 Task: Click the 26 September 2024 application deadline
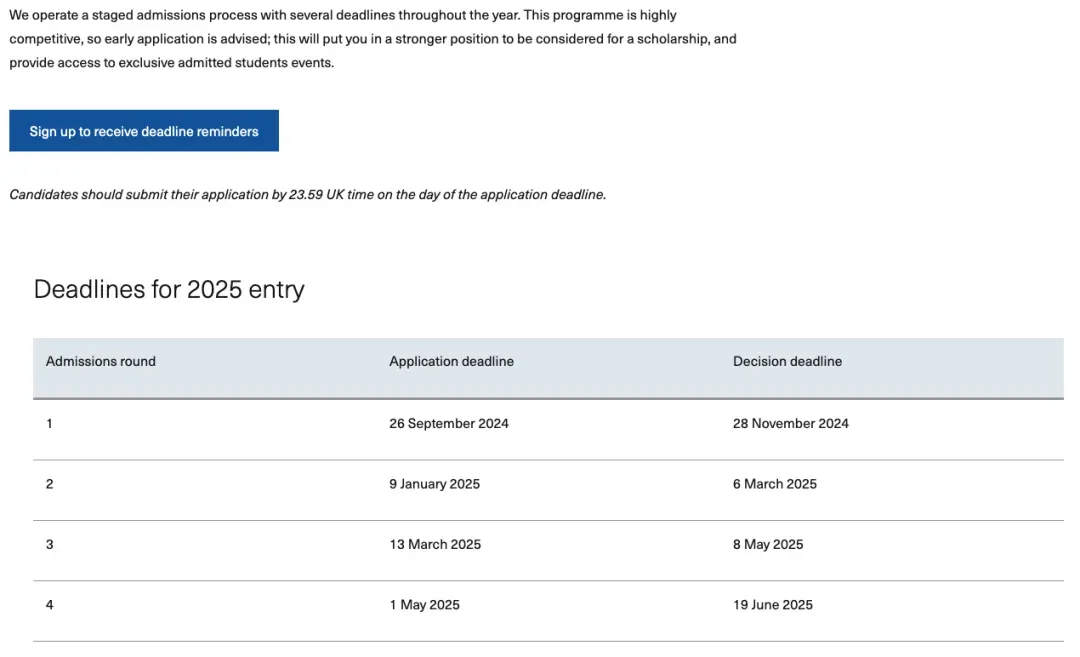tap(449, 423)
